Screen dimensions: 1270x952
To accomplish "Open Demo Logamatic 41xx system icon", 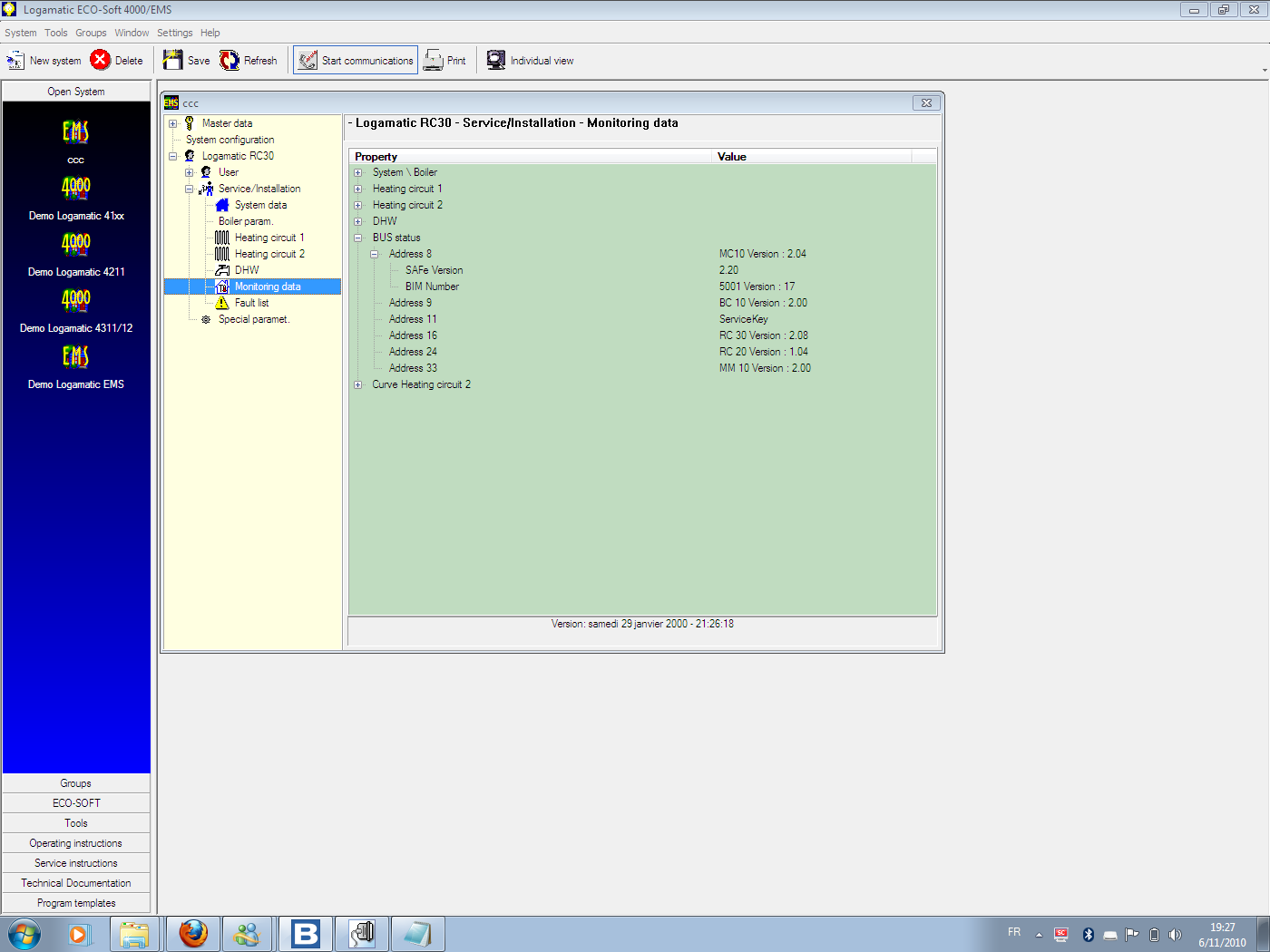I will click(75, 189).
